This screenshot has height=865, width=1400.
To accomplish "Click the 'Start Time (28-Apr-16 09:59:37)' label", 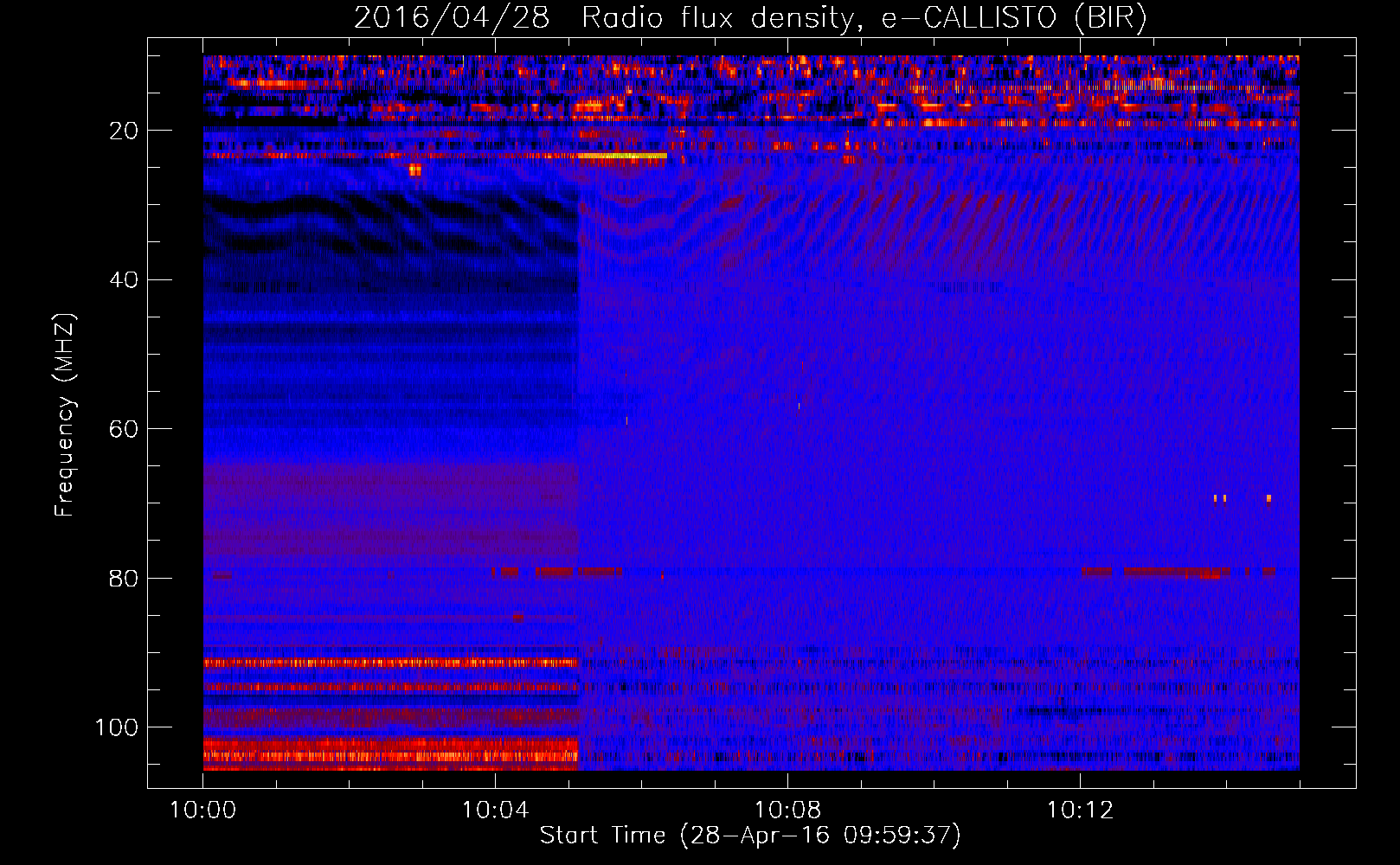I will tap(750, 836).
